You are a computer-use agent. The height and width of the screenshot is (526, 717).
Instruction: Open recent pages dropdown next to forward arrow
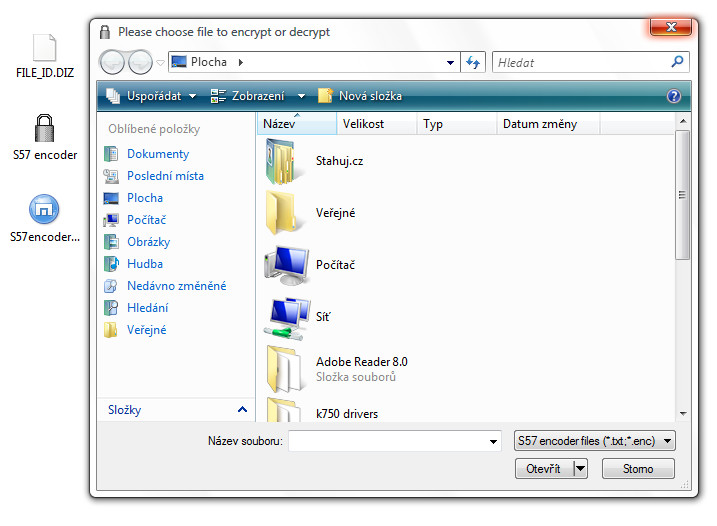tap(161, 63)
